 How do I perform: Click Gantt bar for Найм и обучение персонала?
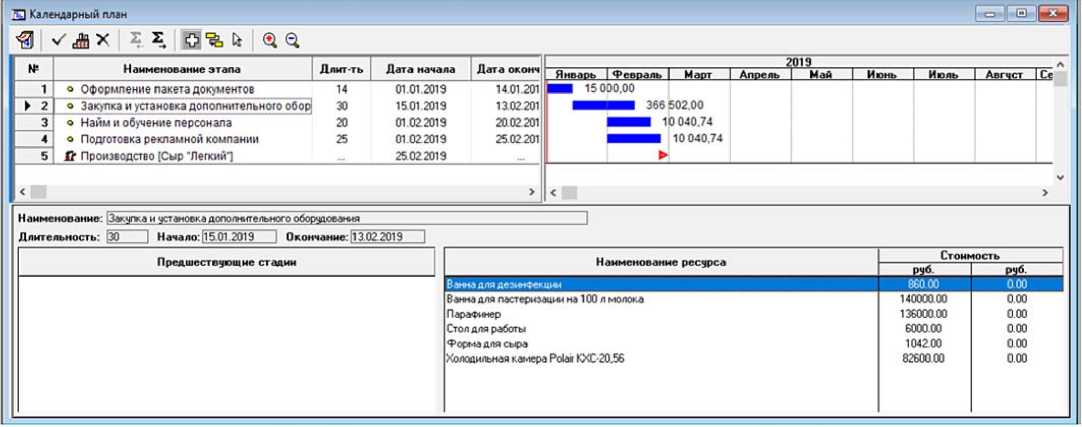click(x=629, y=121)
